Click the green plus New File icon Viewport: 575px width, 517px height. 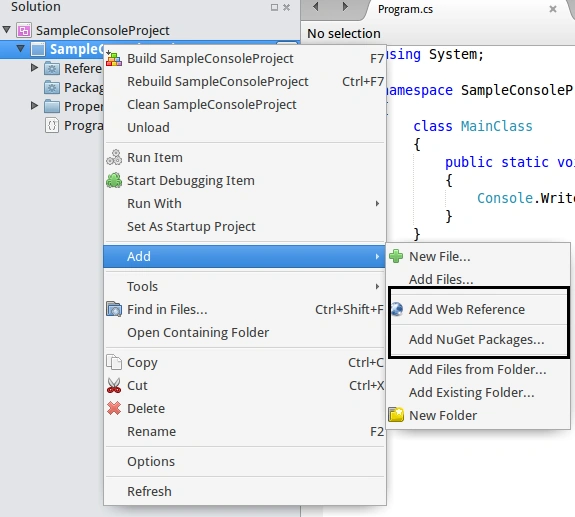[396, 256]
